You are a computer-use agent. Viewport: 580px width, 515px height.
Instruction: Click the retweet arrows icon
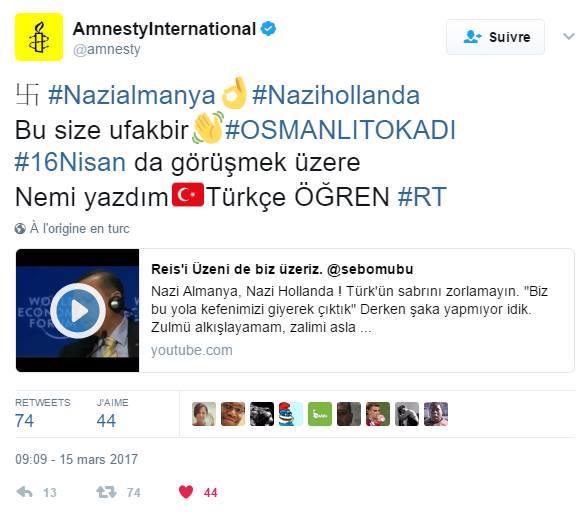click(x=107, y=492)
